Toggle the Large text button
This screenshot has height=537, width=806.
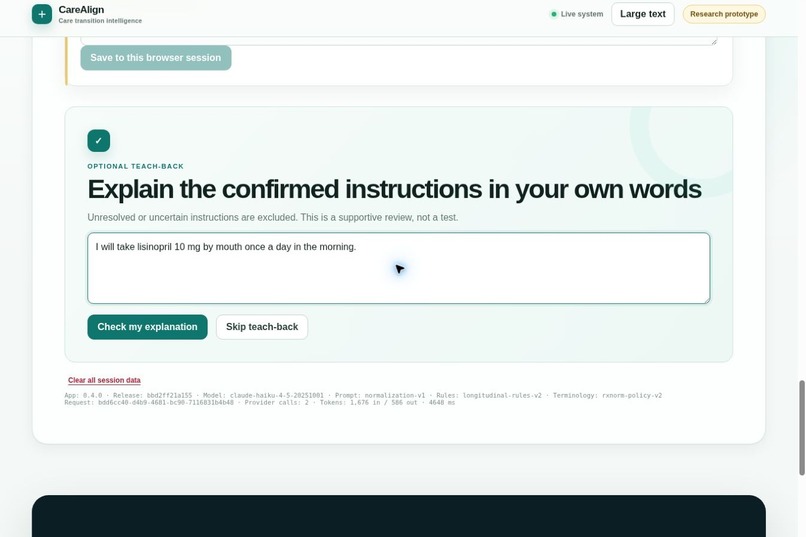[x=643, y=14]
